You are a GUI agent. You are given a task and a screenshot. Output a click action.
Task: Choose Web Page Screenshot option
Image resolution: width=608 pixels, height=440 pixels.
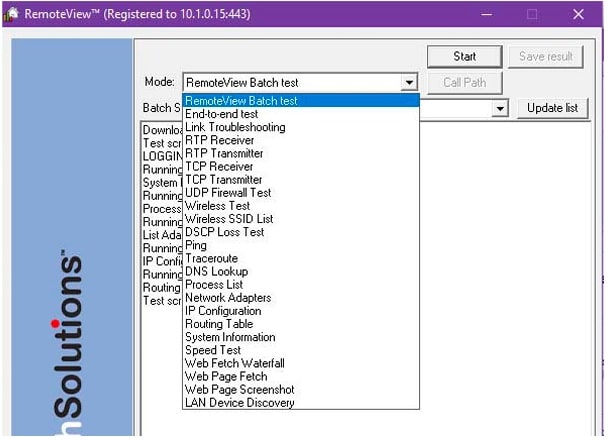coord(301,390)
